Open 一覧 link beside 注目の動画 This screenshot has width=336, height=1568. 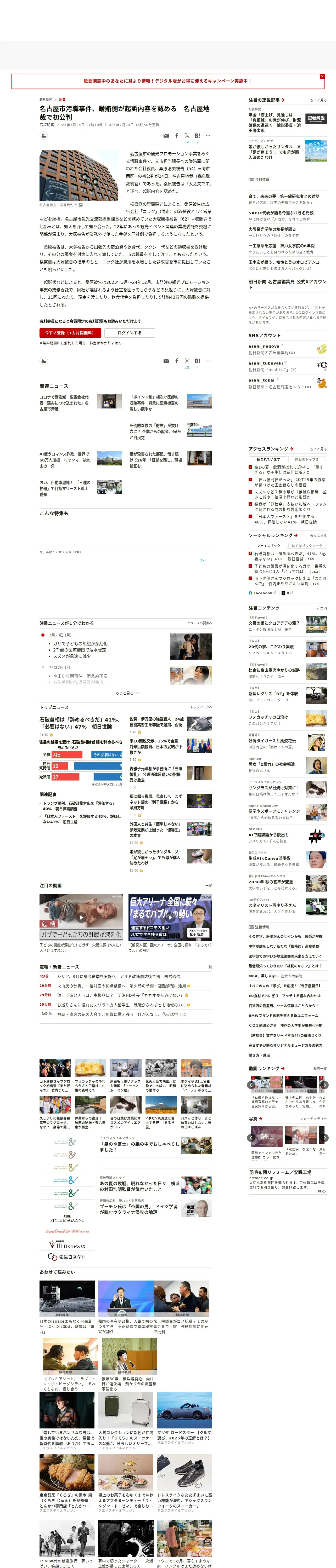[x=209, y=886]
